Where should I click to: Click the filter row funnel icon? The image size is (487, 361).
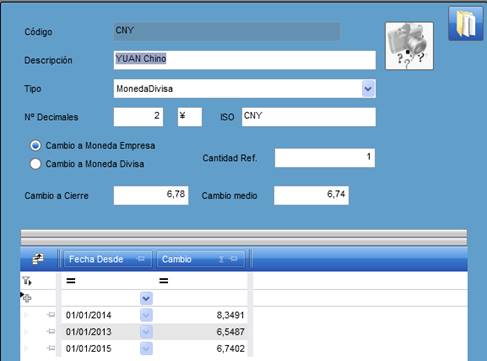(x=27, y=281)
